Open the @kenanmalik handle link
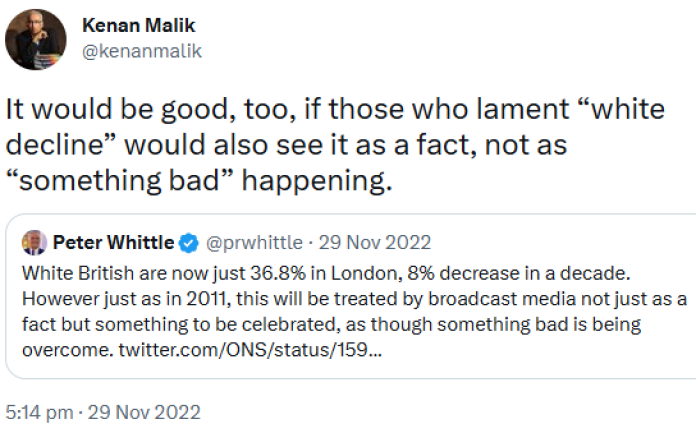This screenshot has height=433, width=696. (x=142, y=51)
